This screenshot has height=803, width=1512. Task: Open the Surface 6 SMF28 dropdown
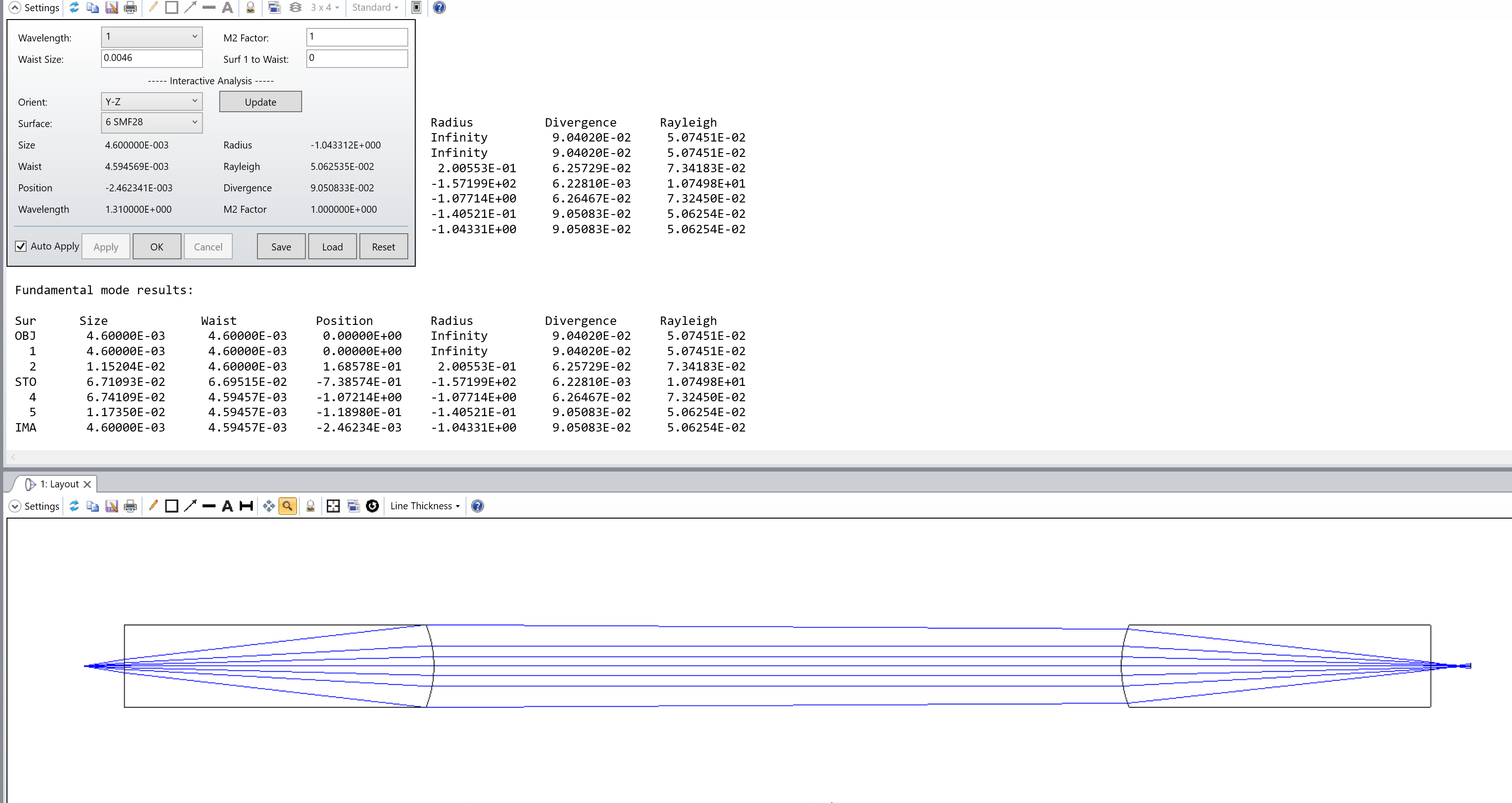coord(151,122)
